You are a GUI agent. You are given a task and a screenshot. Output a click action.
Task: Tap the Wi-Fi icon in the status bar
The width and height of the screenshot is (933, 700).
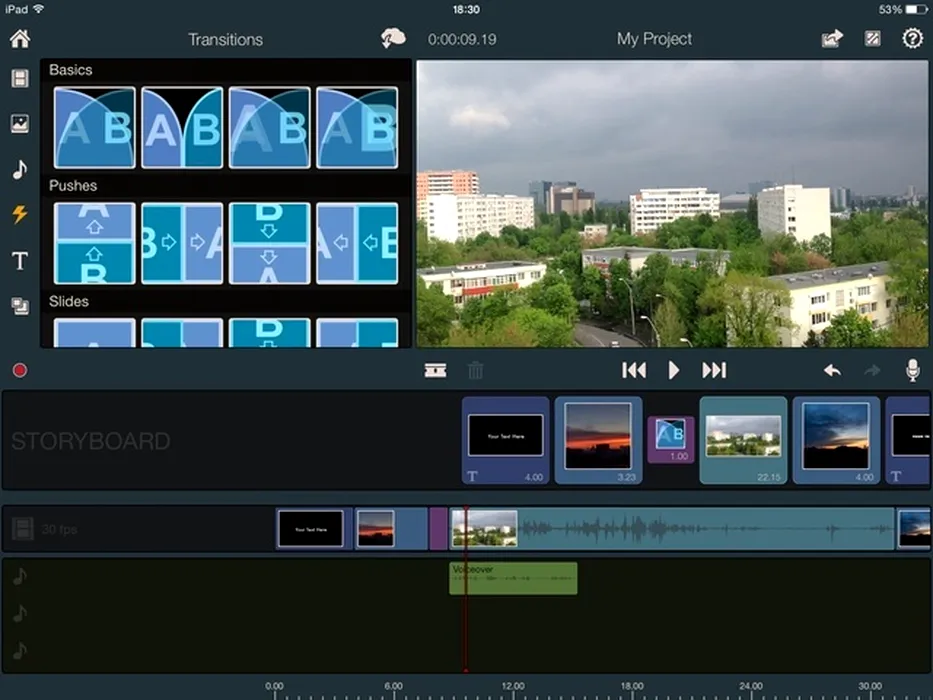(x=39, y=9)
